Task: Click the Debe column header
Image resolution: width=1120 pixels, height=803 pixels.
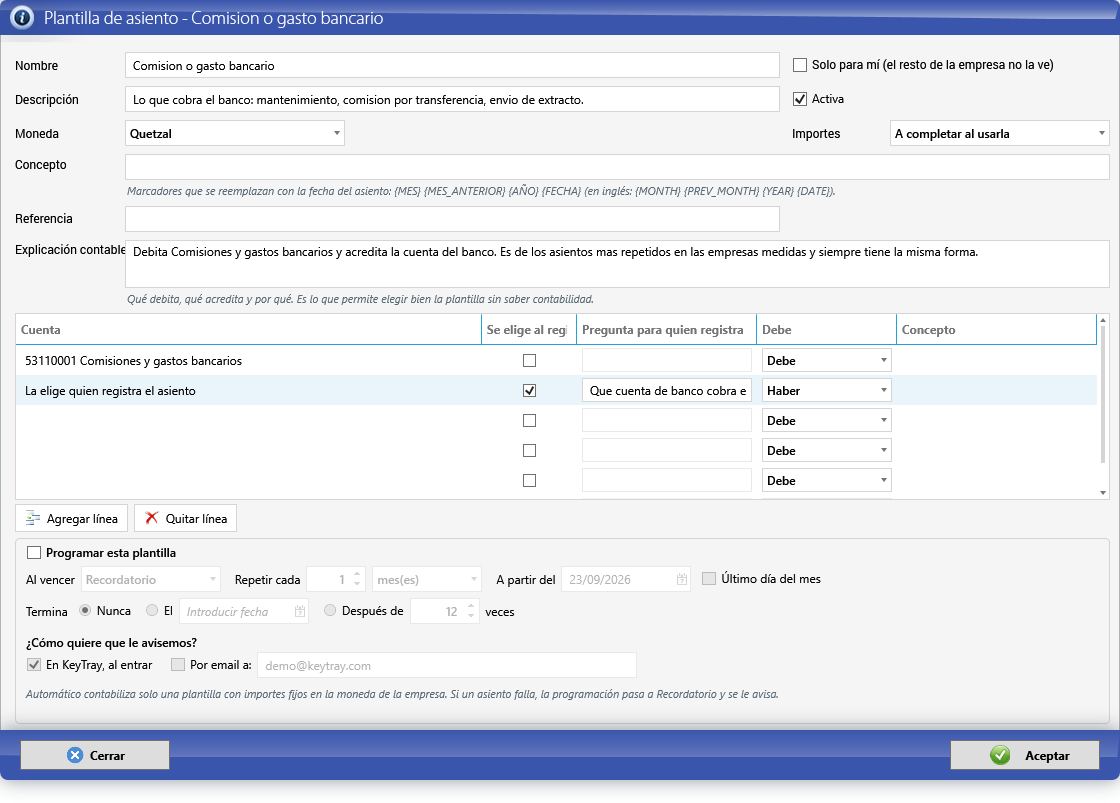Action: pos(826,329)
